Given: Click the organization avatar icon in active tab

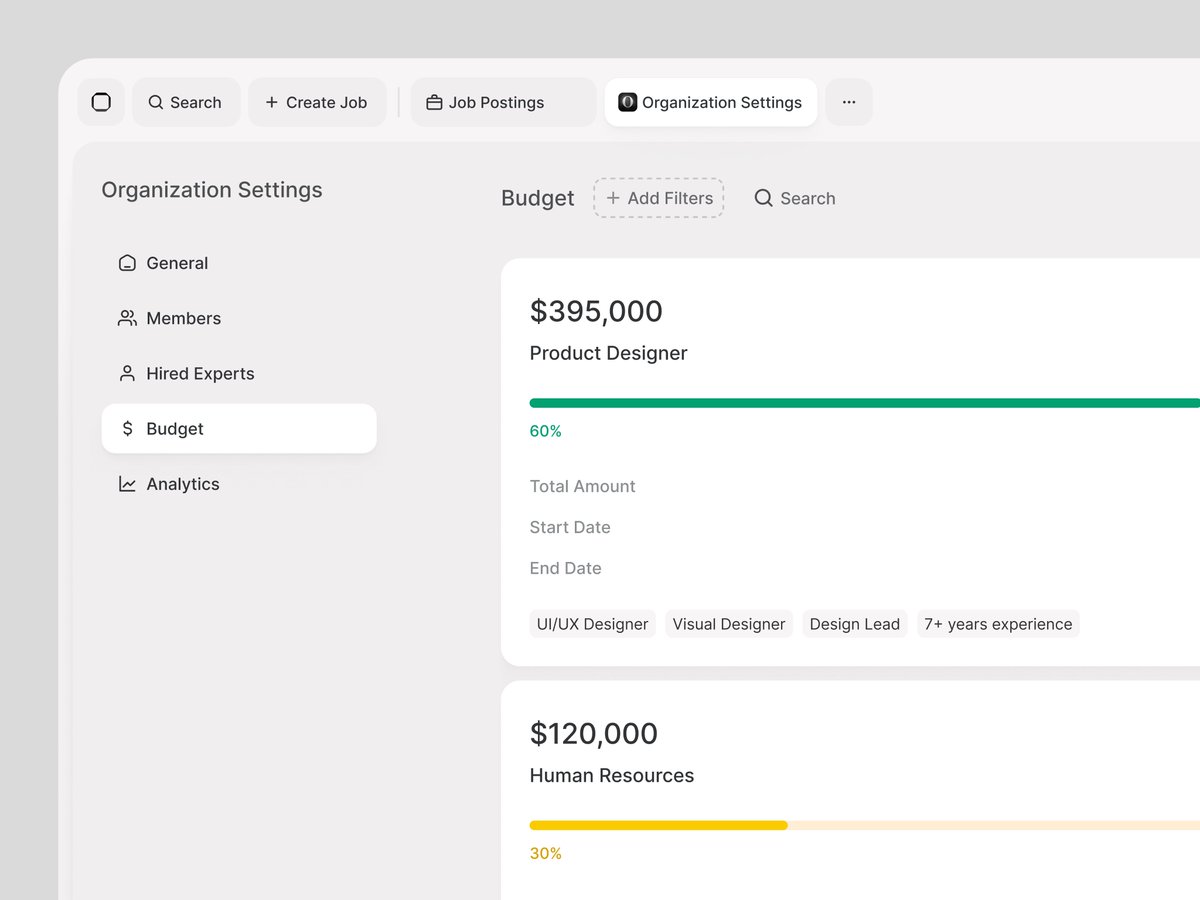Looking at the screenshot, I should pyautogui.click(x=627, y=102).
